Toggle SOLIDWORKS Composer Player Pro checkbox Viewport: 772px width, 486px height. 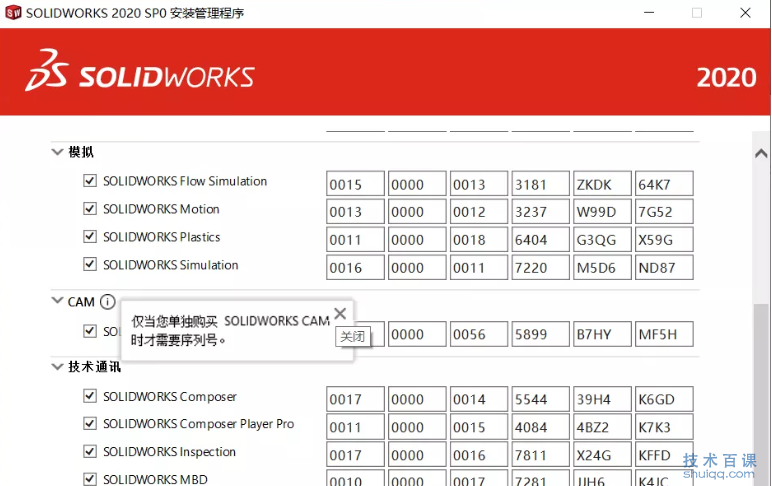[x=90, y=423]
